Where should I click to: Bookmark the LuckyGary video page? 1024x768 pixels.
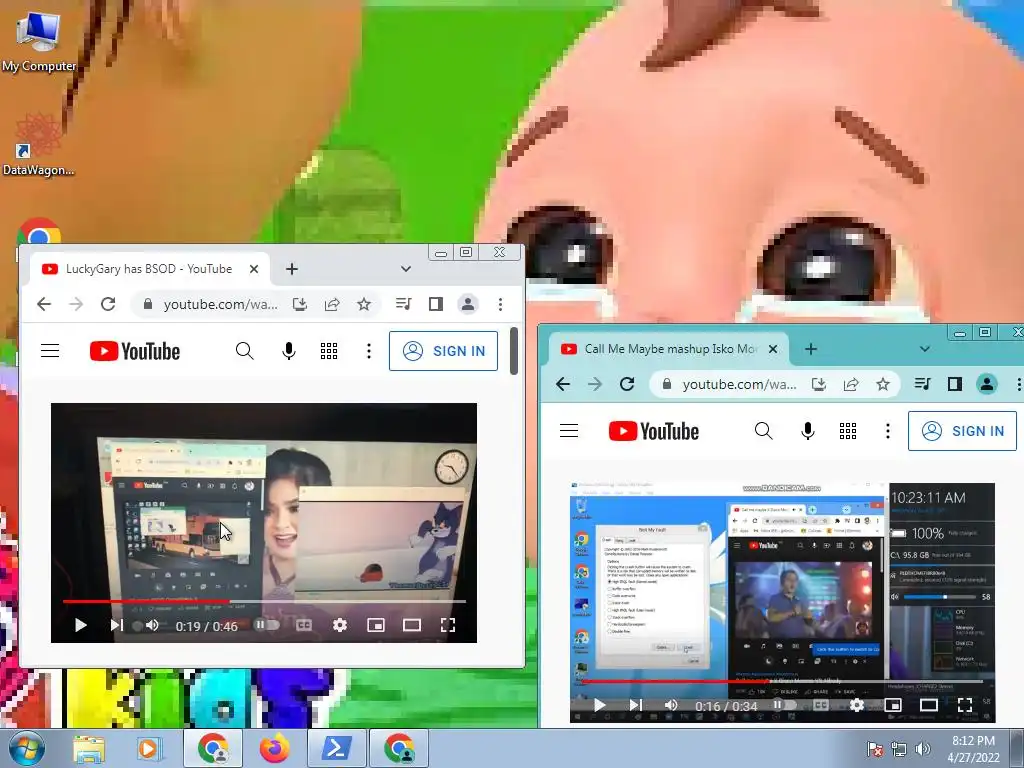click(x=364, y=304)
